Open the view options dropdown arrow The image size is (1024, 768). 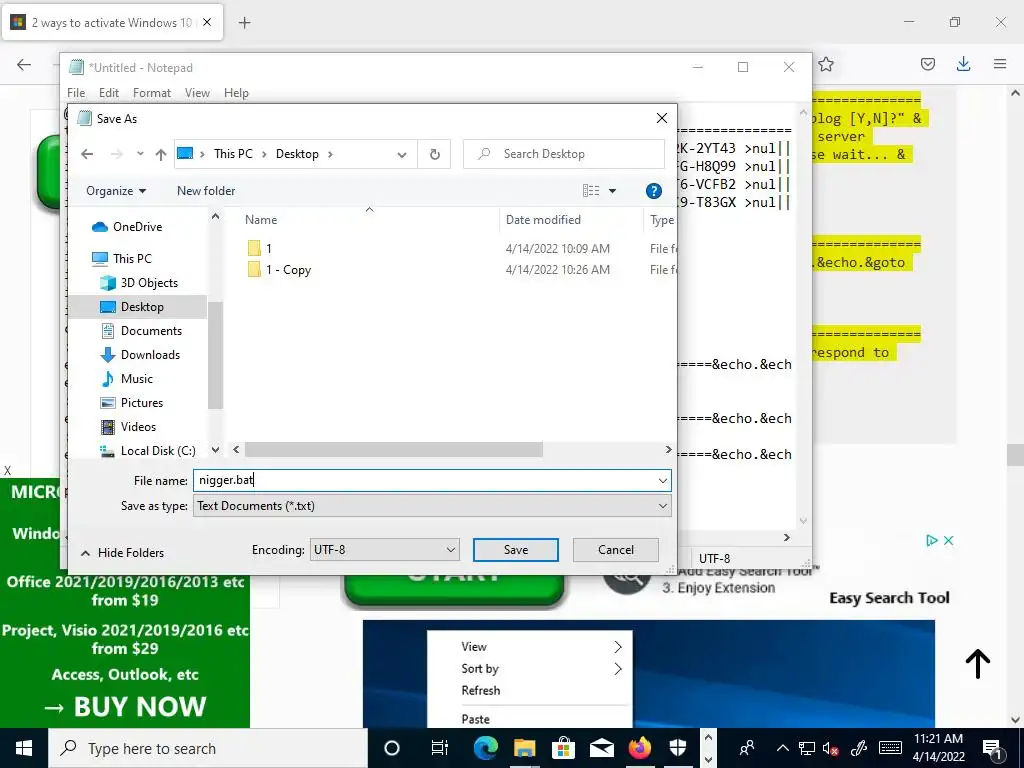[x=613, y=191]
